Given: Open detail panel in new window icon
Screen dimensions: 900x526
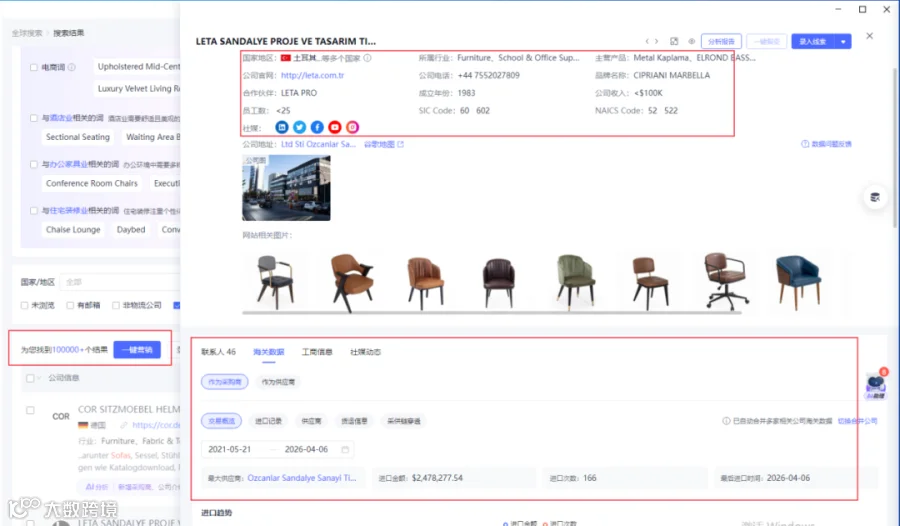Looking at the screenshot, I should [674, 41].
